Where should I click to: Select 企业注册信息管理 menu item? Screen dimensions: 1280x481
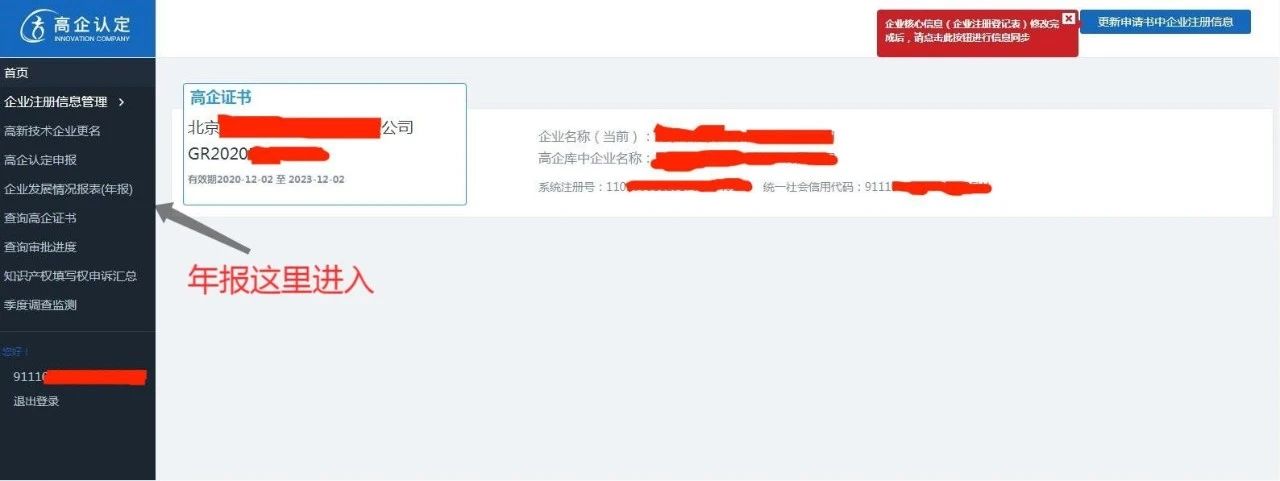pyautogui.click(x=55, y=102)
